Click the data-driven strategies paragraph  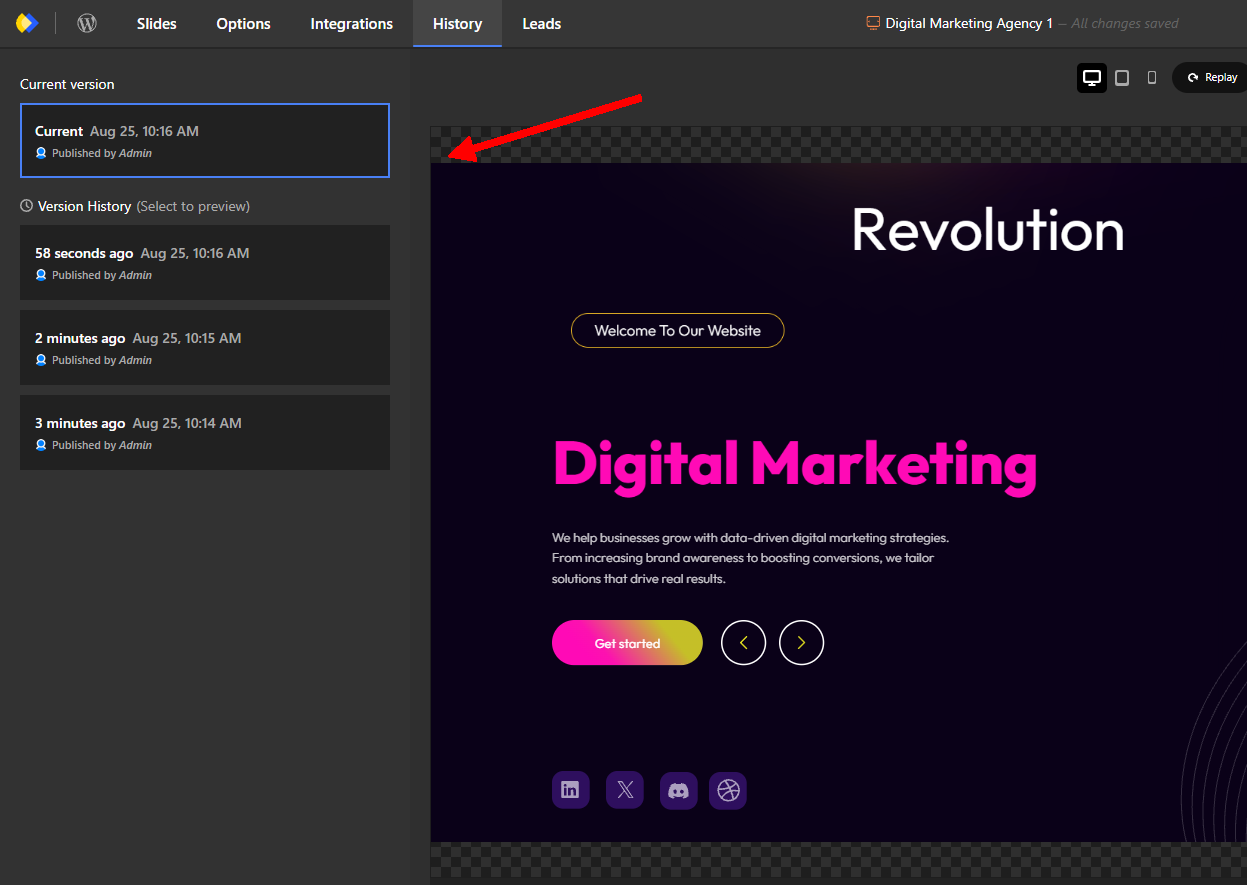pos(750,558)
